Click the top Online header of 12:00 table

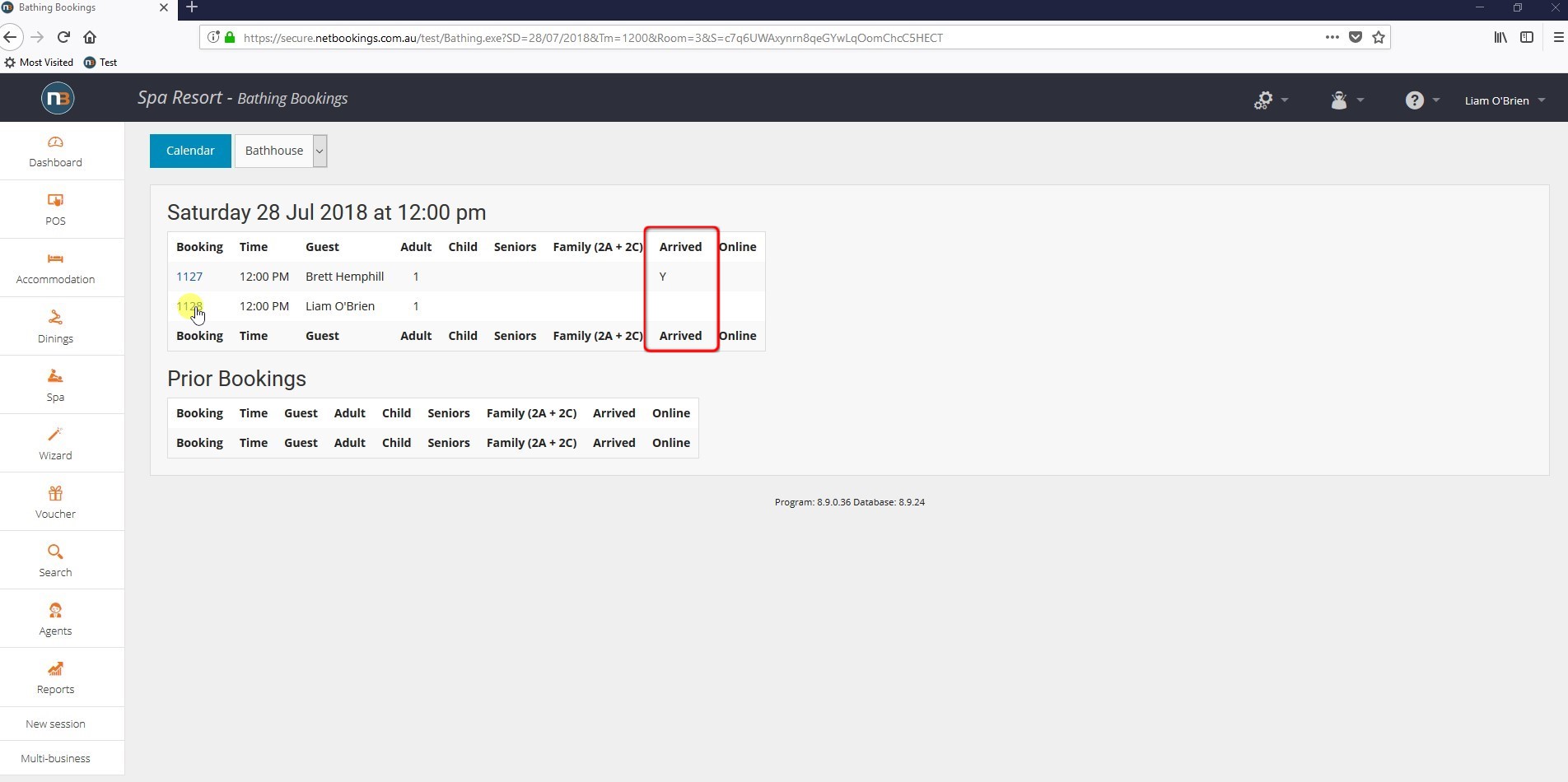coord(737,247)
